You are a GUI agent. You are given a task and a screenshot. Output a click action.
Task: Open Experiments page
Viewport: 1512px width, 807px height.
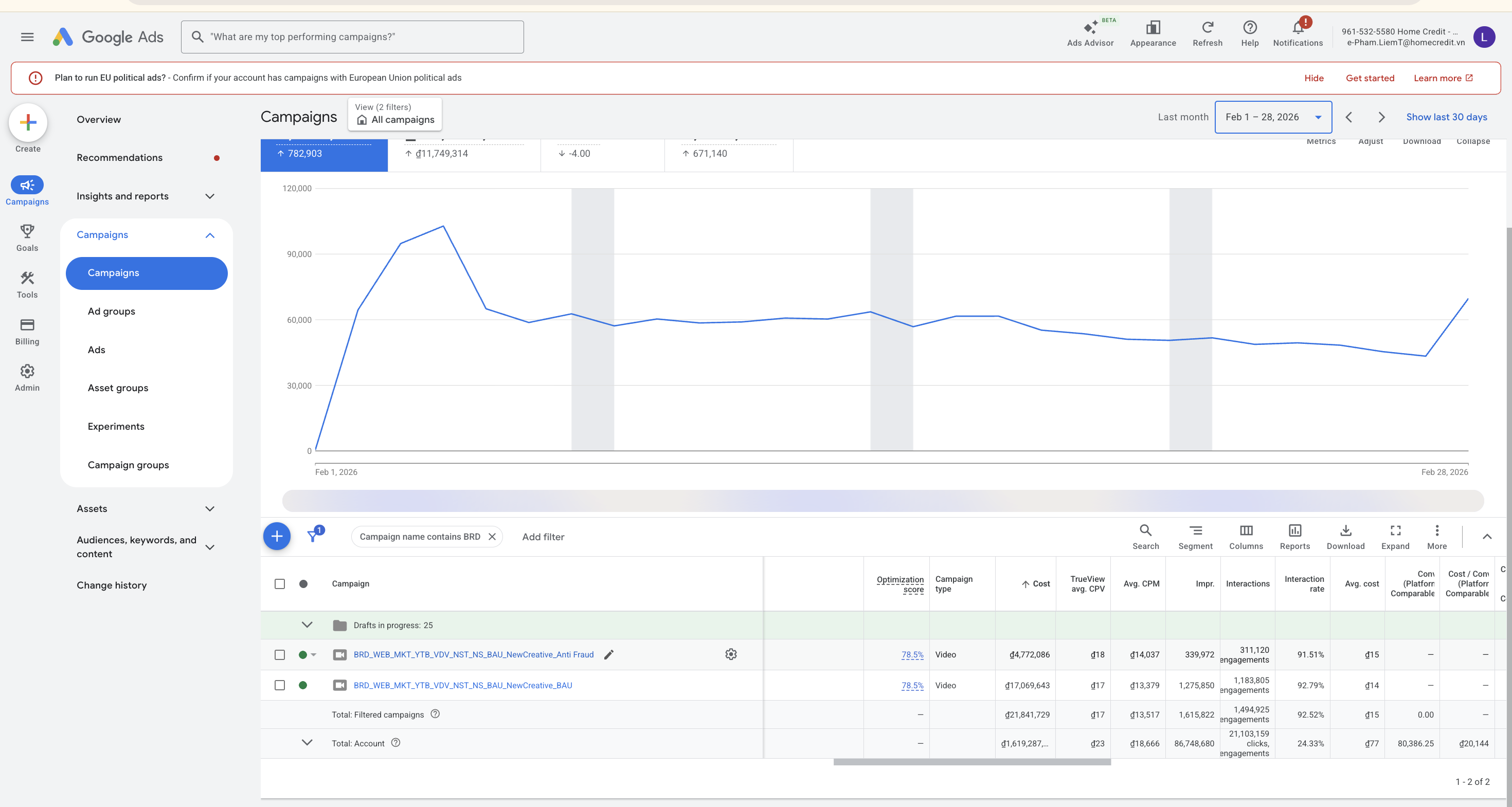[x=116, y=426]
